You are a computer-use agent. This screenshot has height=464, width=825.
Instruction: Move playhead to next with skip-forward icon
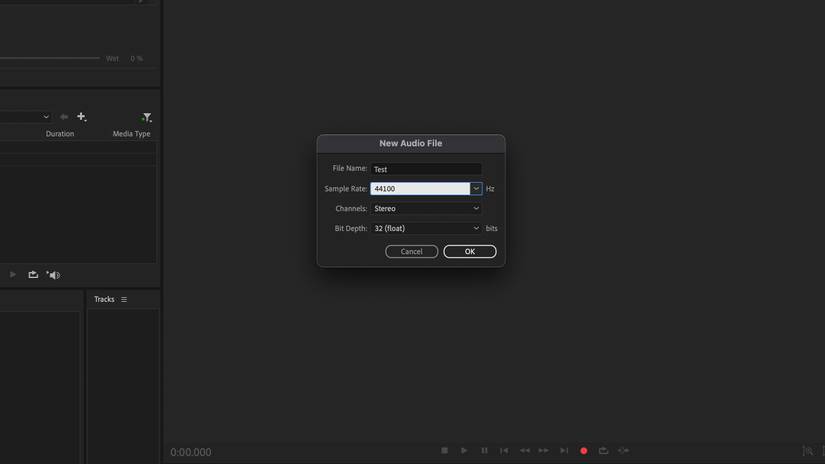tap(564, 450)
